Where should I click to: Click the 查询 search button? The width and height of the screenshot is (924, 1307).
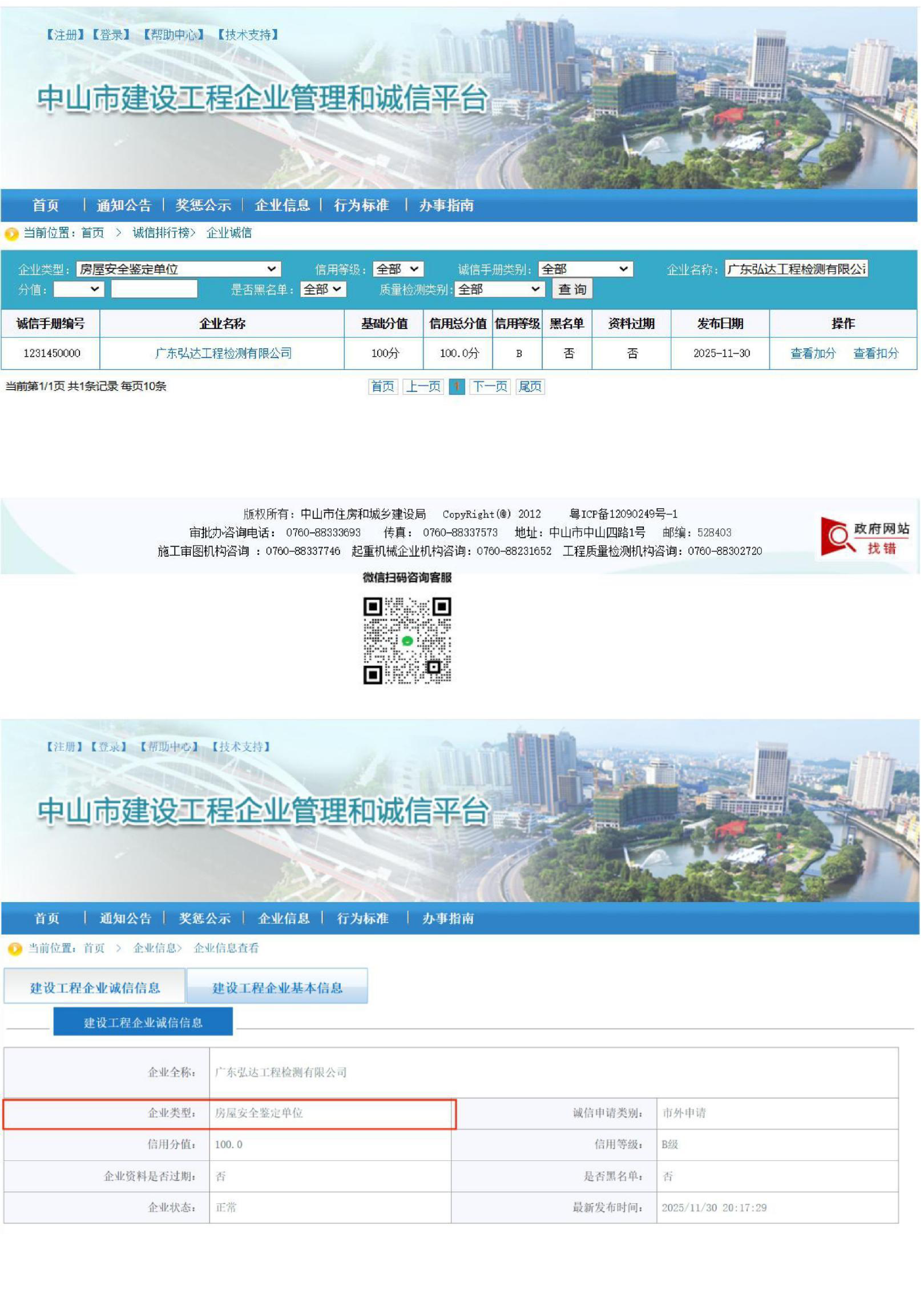(x=572, y=289)
